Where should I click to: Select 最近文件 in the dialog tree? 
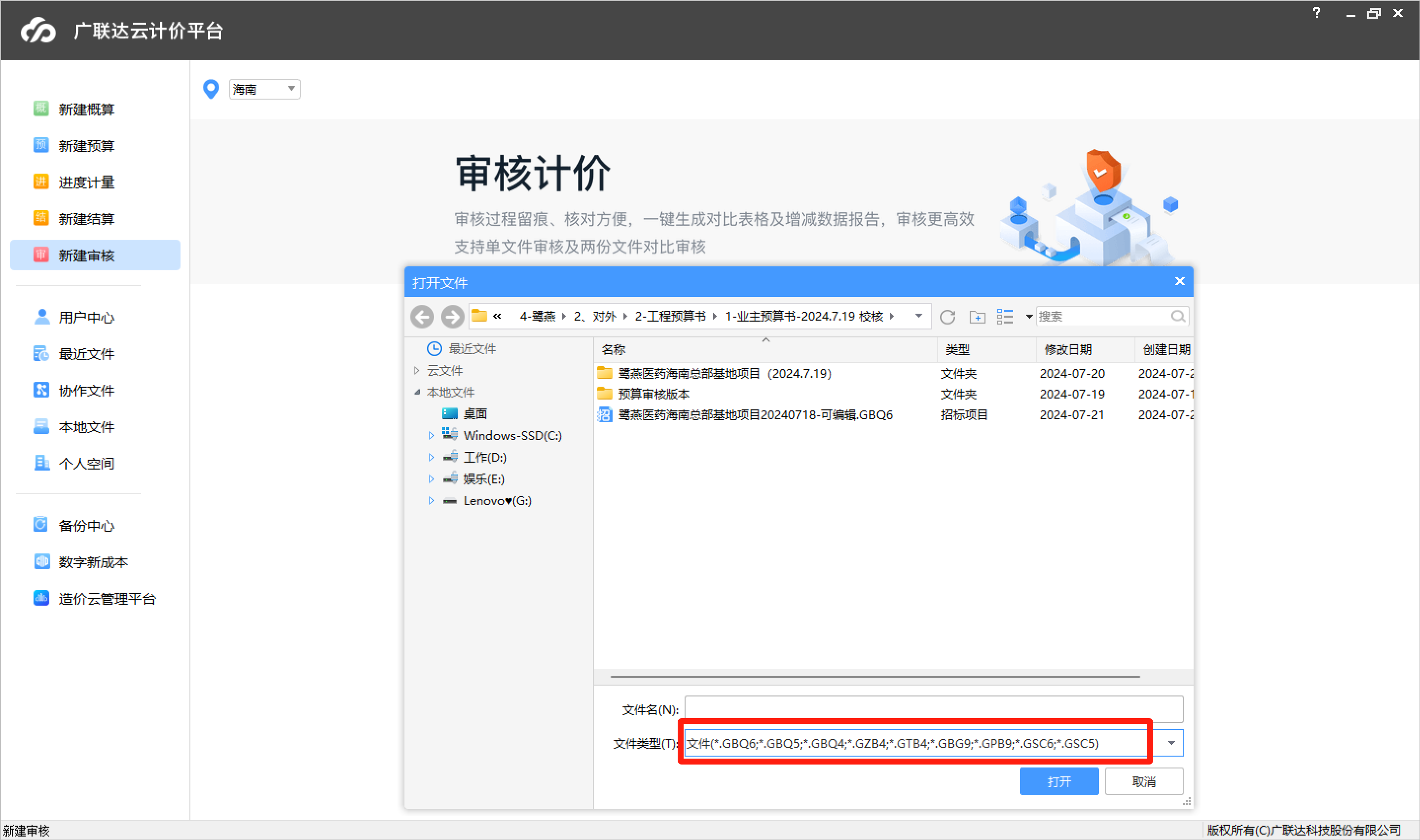472,349
